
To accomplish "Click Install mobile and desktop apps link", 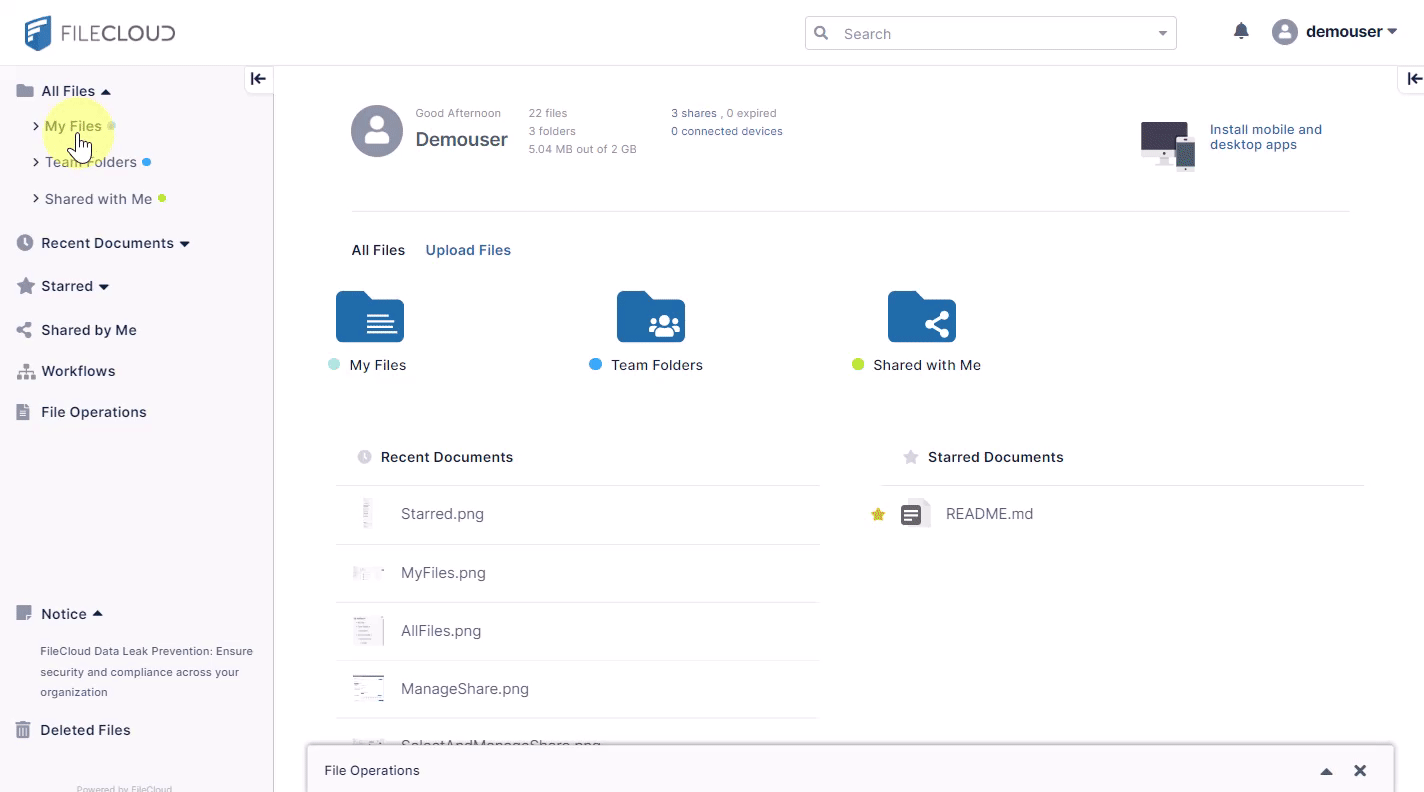I will coord(1265,137).
